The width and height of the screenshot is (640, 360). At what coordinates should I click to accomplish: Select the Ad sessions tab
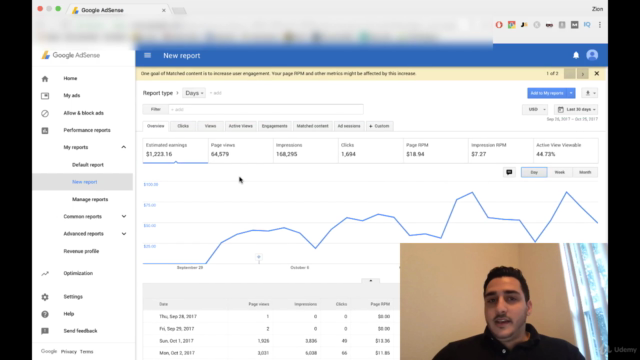(349, 126)
